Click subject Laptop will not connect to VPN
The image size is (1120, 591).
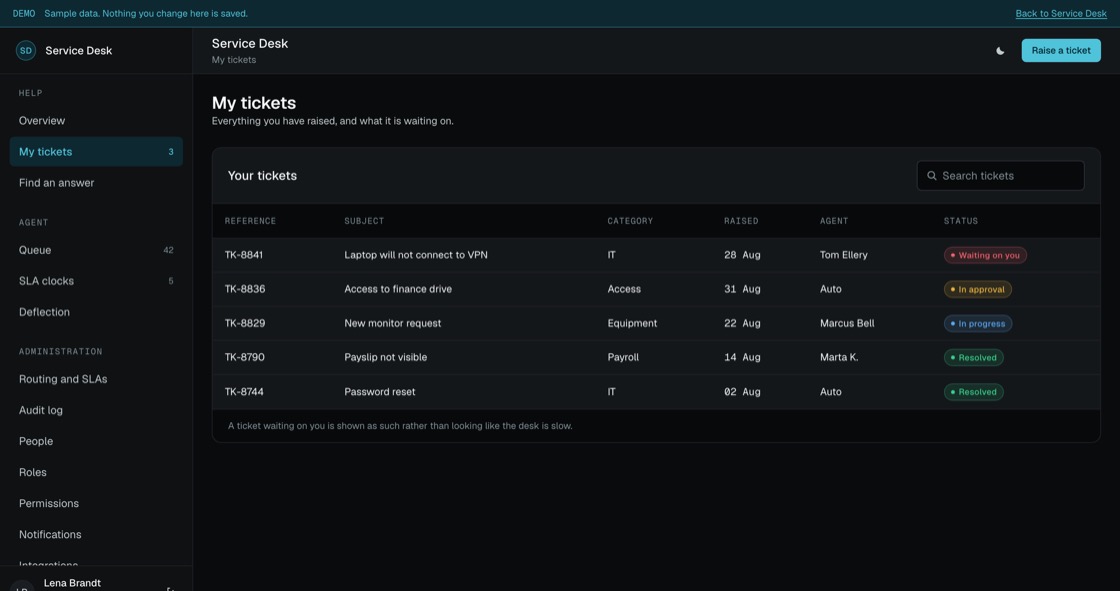point(416,255)
